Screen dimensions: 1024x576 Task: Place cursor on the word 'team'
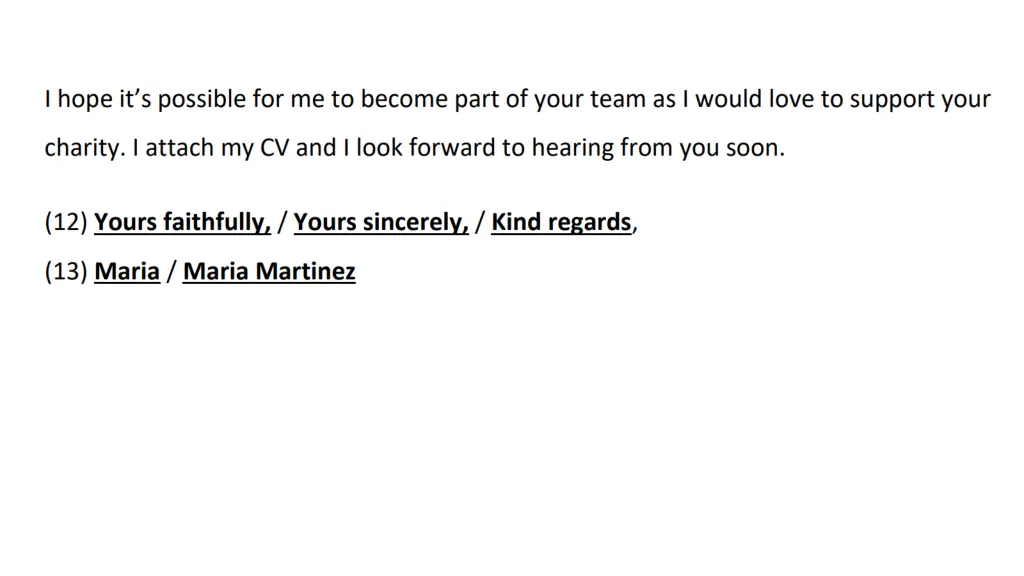(x=618, y=99)
